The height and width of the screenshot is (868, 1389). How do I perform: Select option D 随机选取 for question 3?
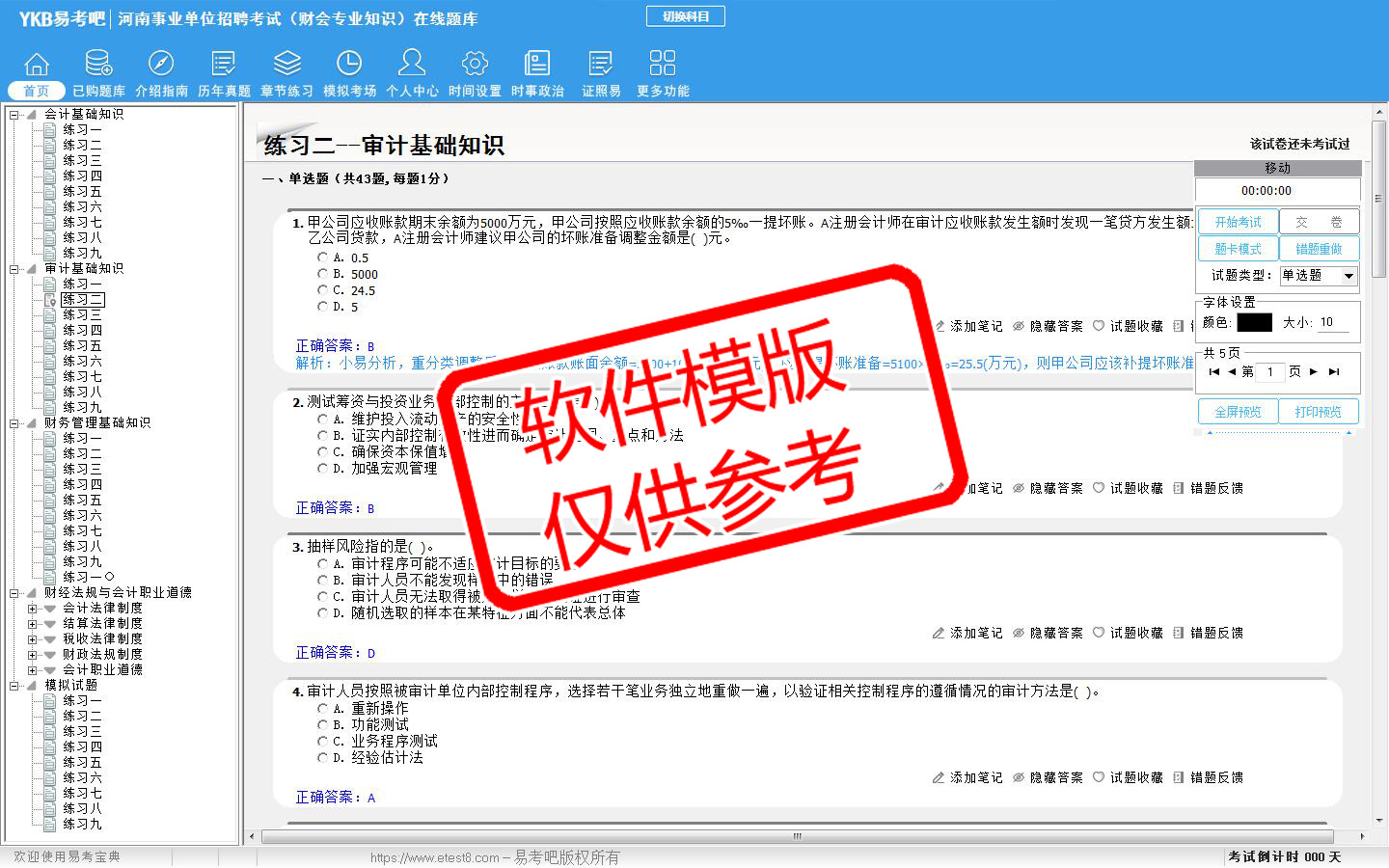[322, 612]
